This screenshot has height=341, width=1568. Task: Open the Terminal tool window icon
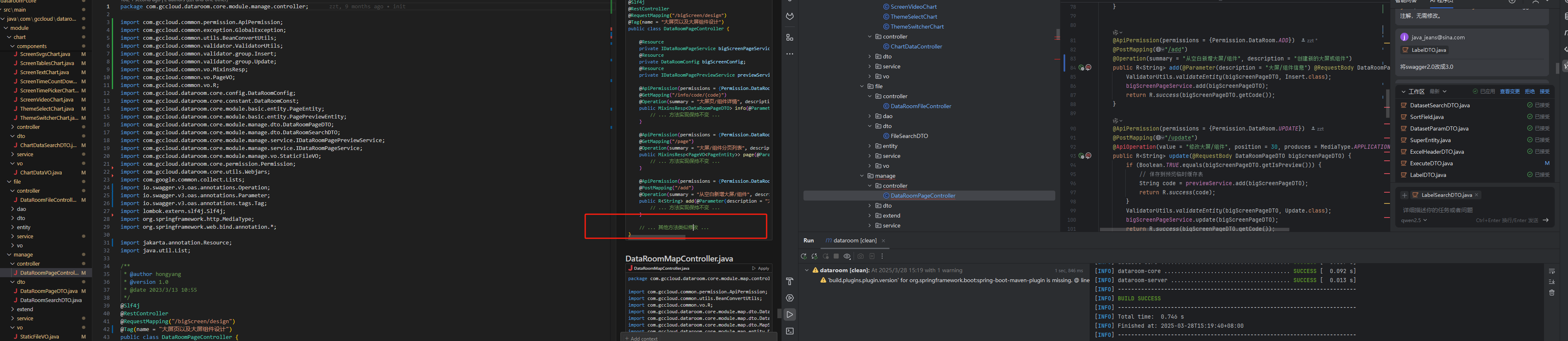click(x=789, y=331)
